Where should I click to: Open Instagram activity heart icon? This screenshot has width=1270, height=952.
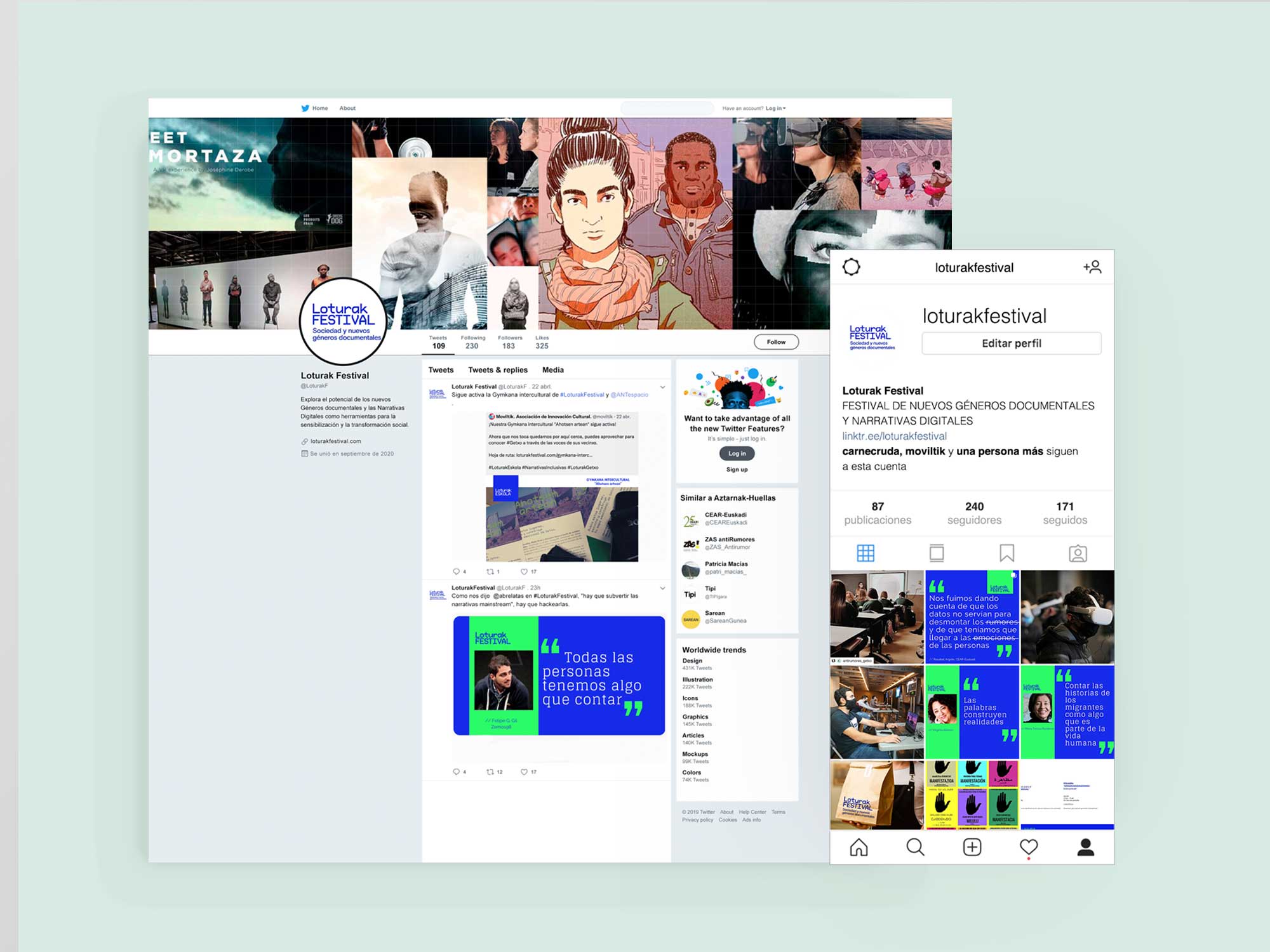(1029, 847)
